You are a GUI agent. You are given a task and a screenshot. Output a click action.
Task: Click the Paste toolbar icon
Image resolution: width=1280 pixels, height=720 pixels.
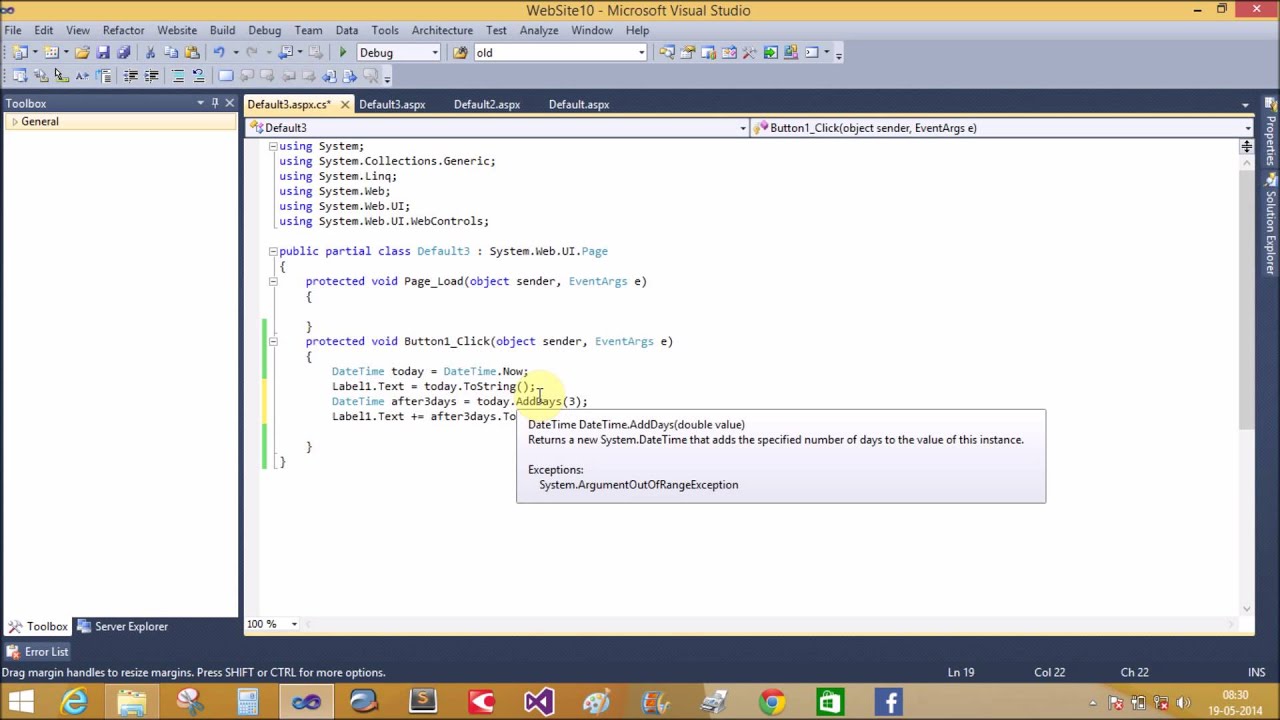(192, 52)
